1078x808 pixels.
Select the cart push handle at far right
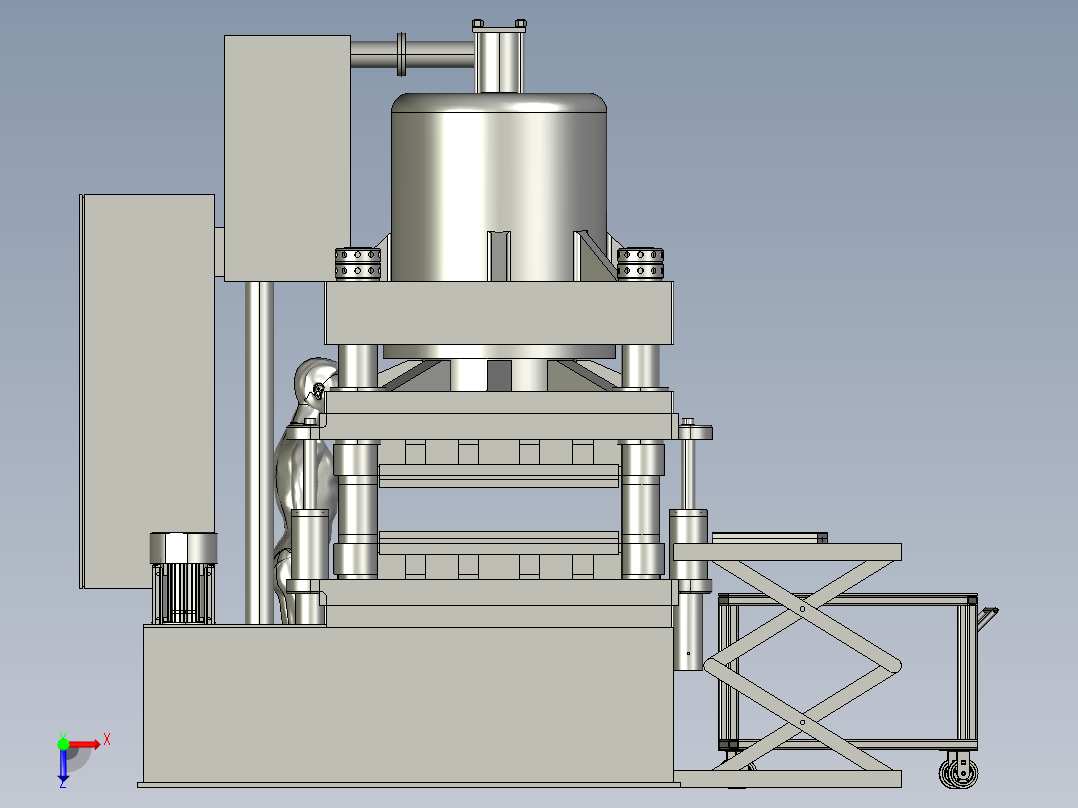pyautogui.click(x=987, y=618)
